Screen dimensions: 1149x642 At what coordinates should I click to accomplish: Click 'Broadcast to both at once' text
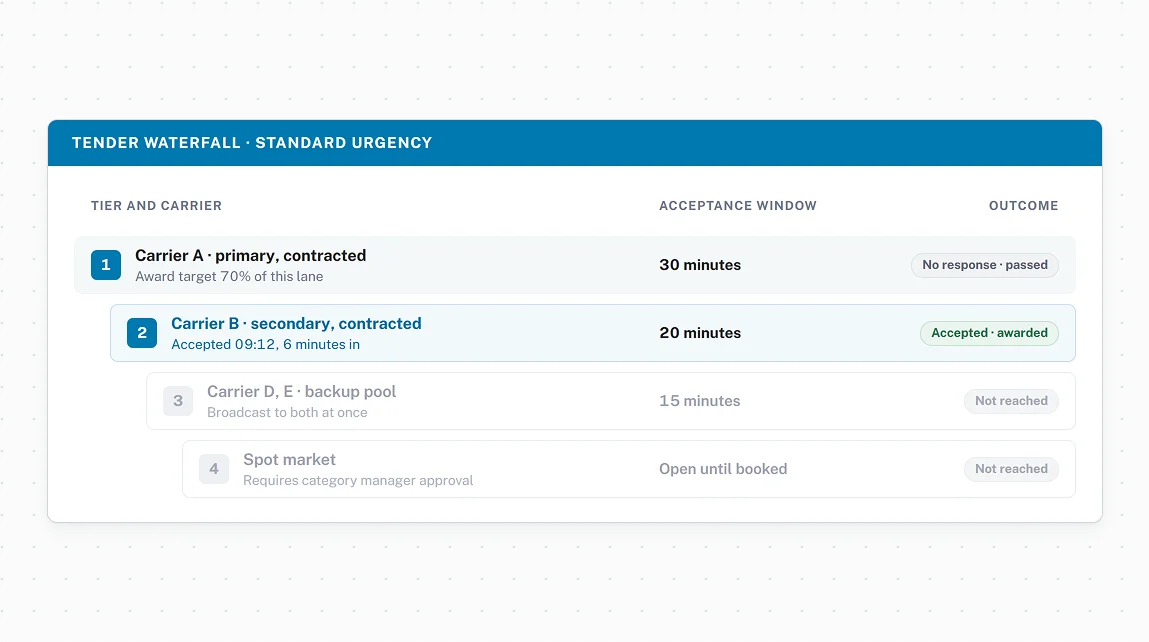click(x=287, y=413)
